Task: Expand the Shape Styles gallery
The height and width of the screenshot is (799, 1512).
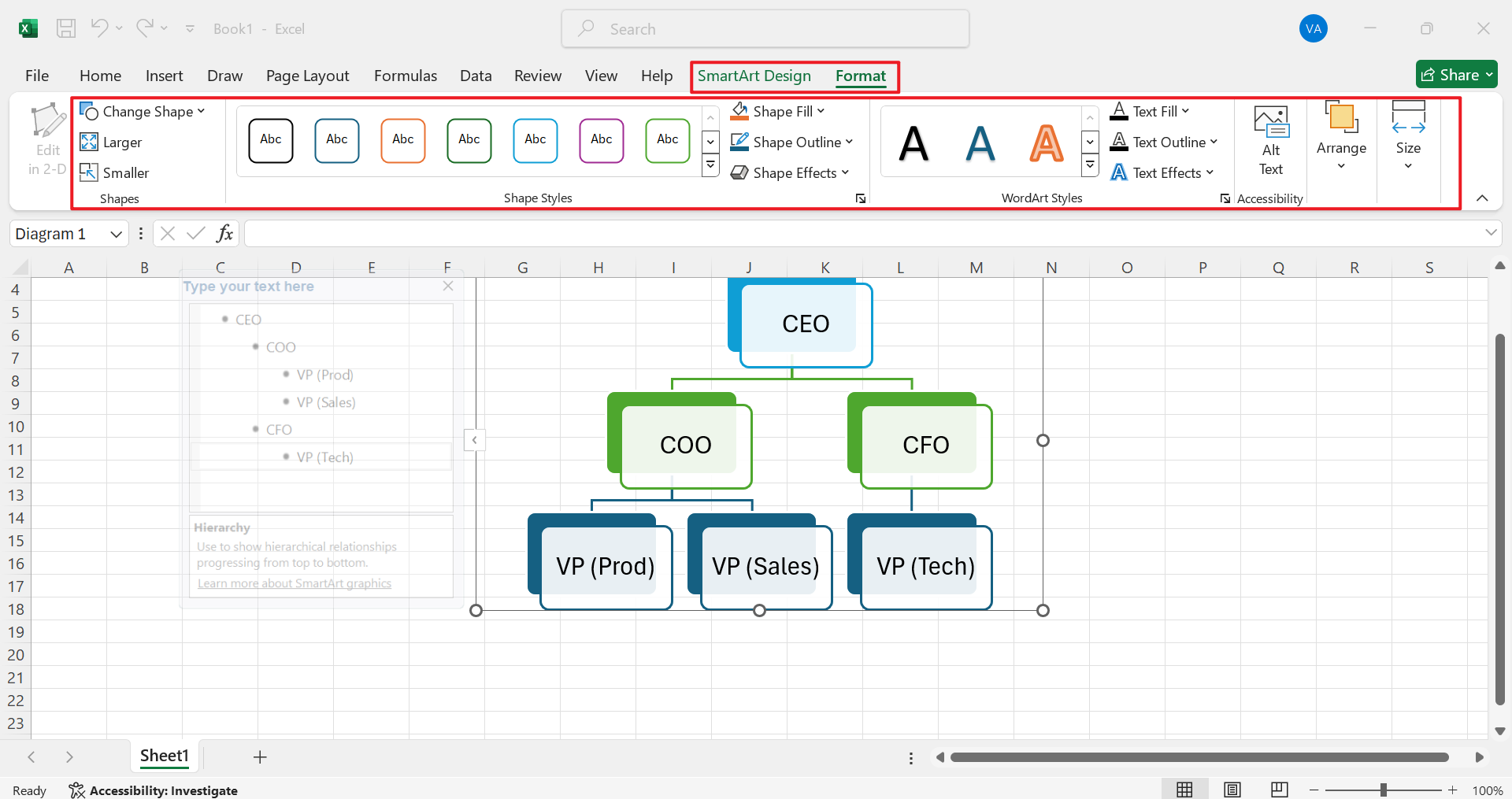Action: [x=711, y=165]
